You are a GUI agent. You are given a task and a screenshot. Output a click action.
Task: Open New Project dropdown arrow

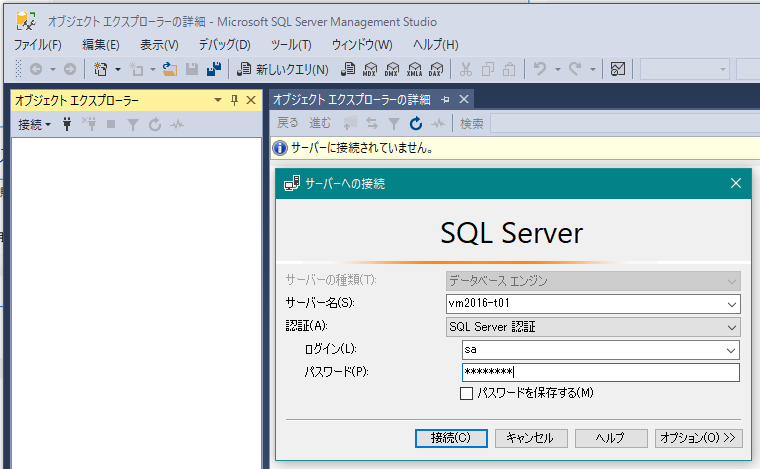click(x=117, y=69)
